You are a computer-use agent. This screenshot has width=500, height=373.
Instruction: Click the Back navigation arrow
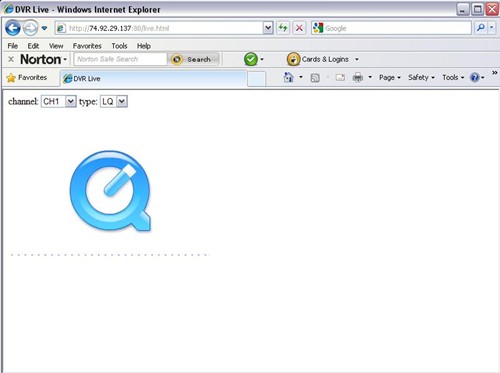point(13,28)
